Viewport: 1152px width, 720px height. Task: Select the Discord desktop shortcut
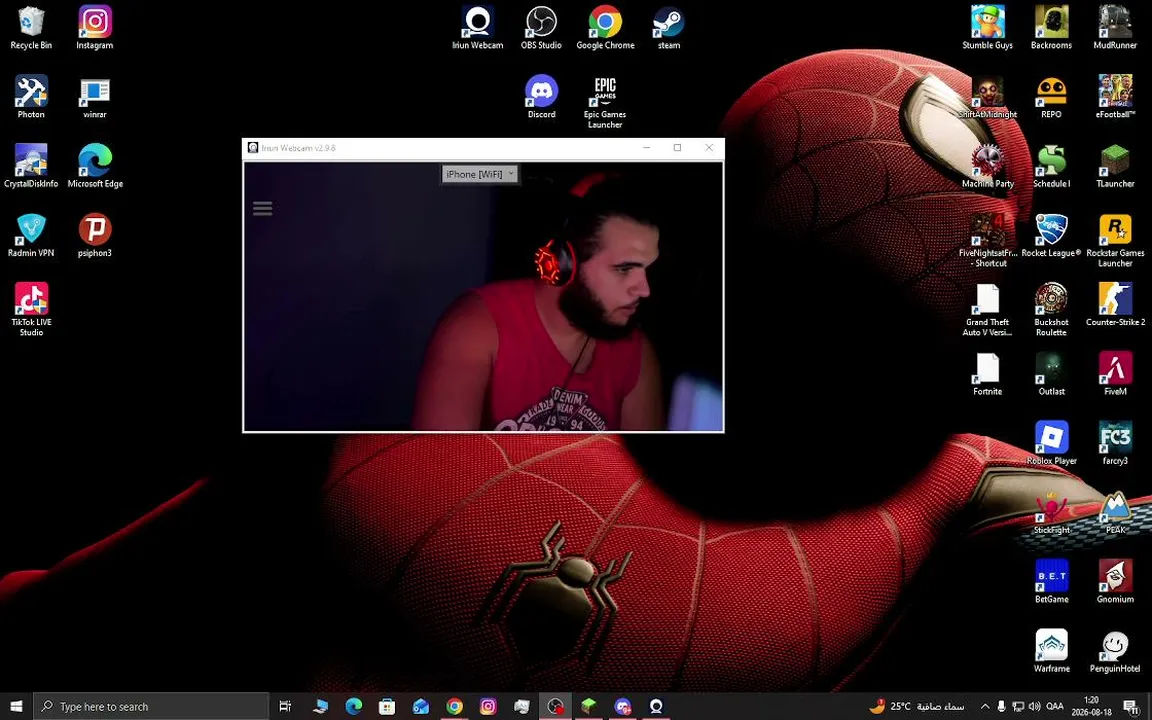pos(541,97)
